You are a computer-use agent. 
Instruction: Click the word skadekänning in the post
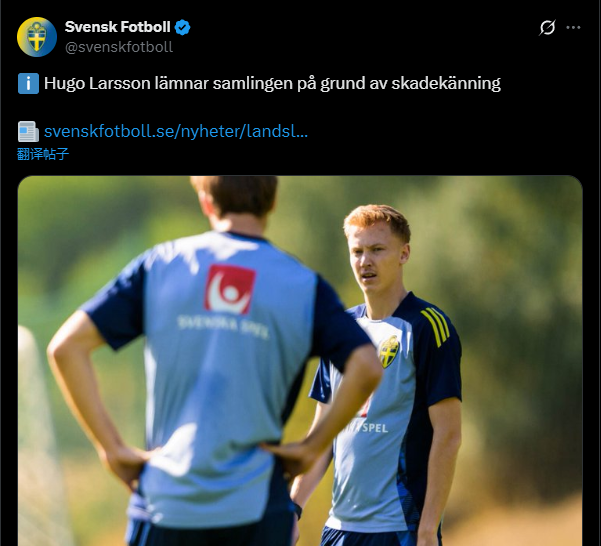tap(446, 83)
